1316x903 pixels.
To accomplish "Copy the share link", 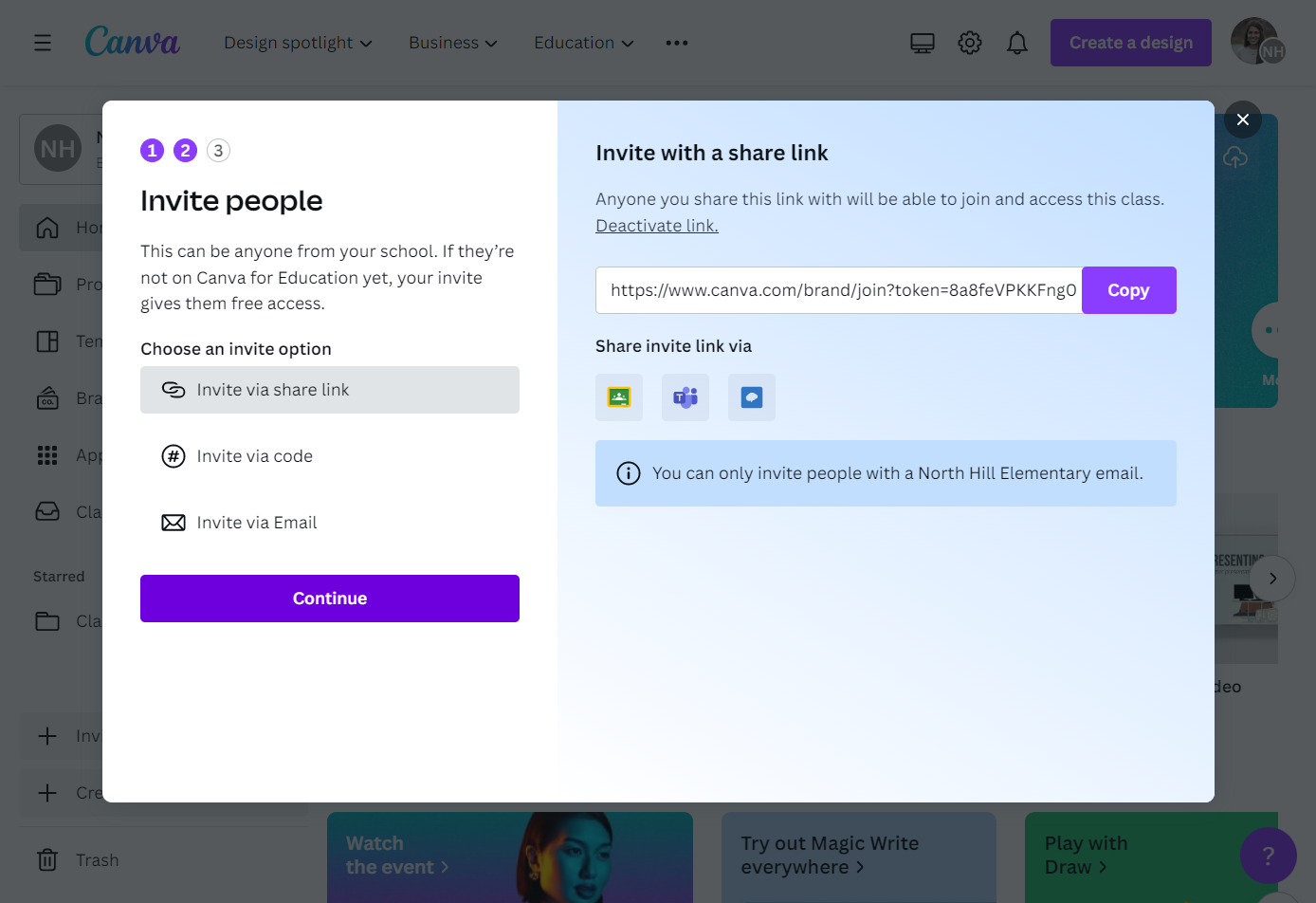I will (x=1128, y=290).
